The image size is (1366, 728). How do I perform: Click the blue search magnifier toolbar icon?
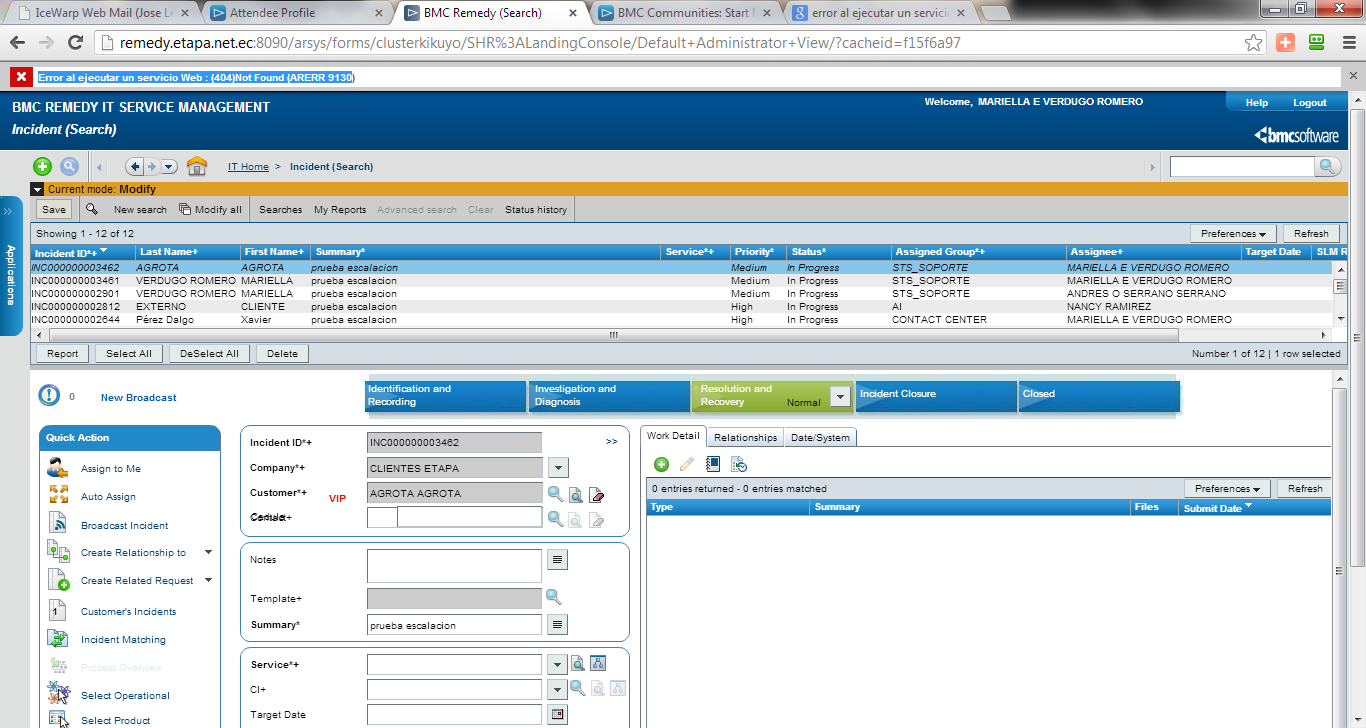69,167
